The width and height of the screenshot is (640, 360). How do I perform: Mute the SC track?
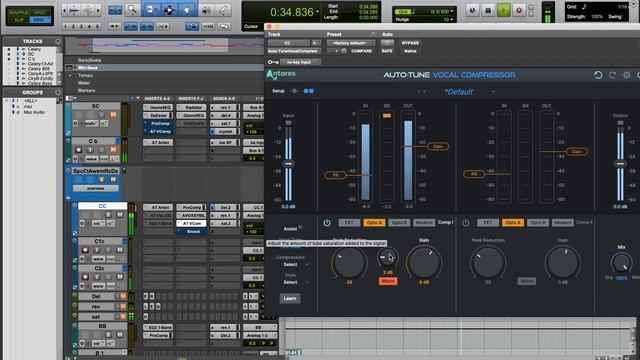click(x=113, y=114)
